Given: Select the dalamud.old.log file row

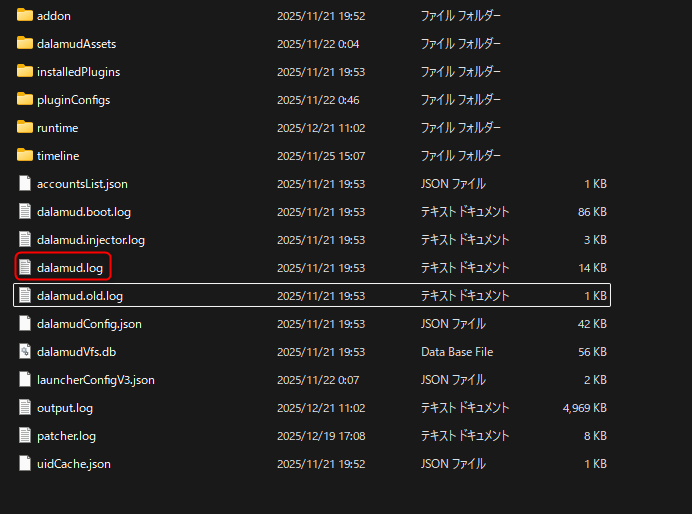Looking at the screenshot, I should 310,296.
